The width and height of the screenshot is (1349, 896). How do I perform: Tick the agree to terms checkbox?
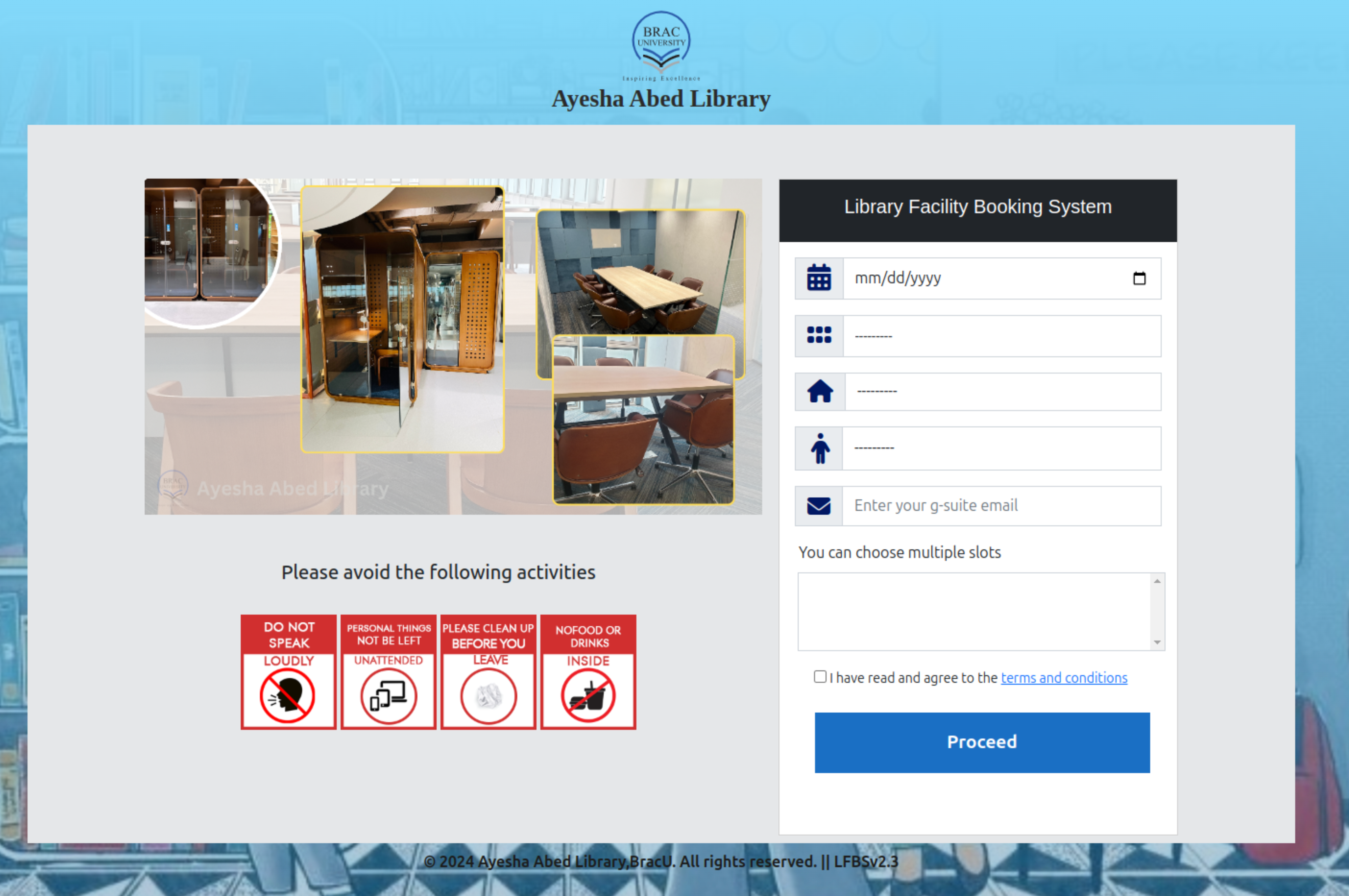click(x=820, y=677)
